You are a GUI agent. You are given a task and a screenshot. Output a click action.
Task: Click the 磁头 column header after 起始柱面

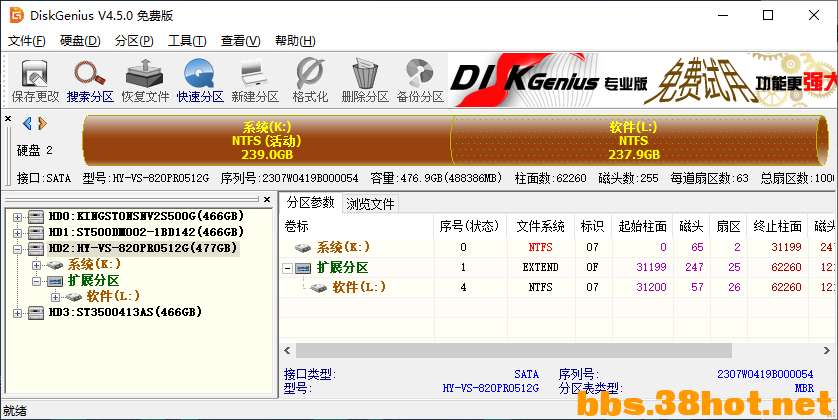tap(692, 227)
